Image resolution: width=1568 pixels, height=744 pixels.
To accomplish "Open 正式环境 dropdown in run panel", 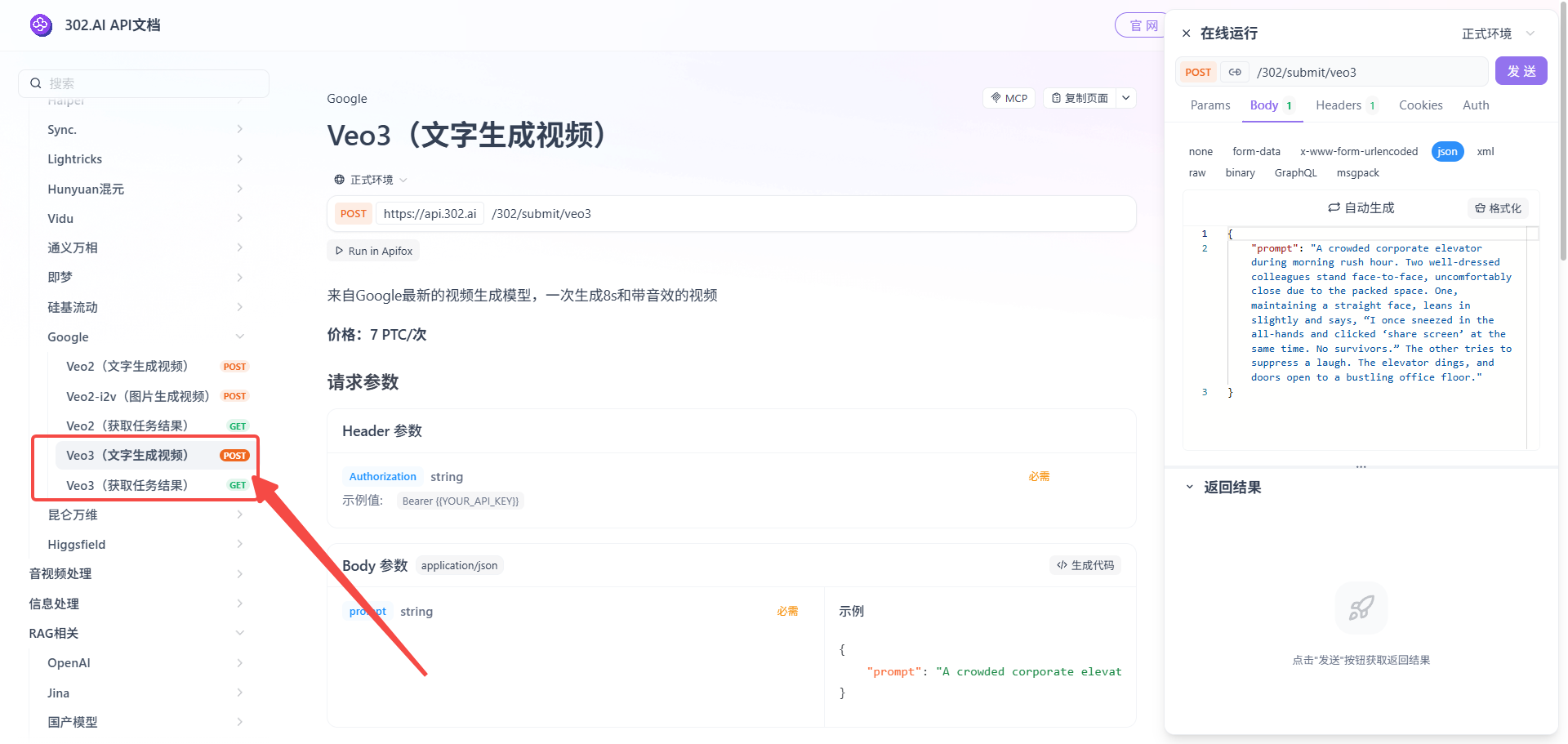I will click(x=1498, y=33).
